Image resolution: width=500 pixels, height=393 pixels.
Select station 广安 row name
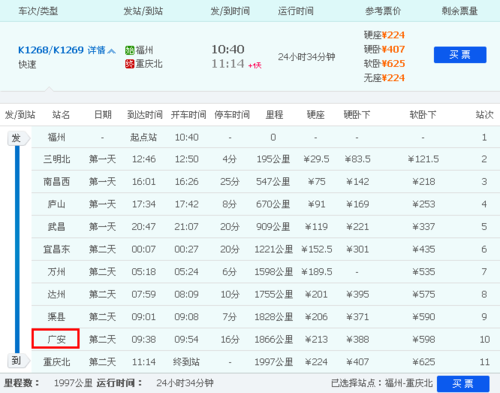[56, 339]
